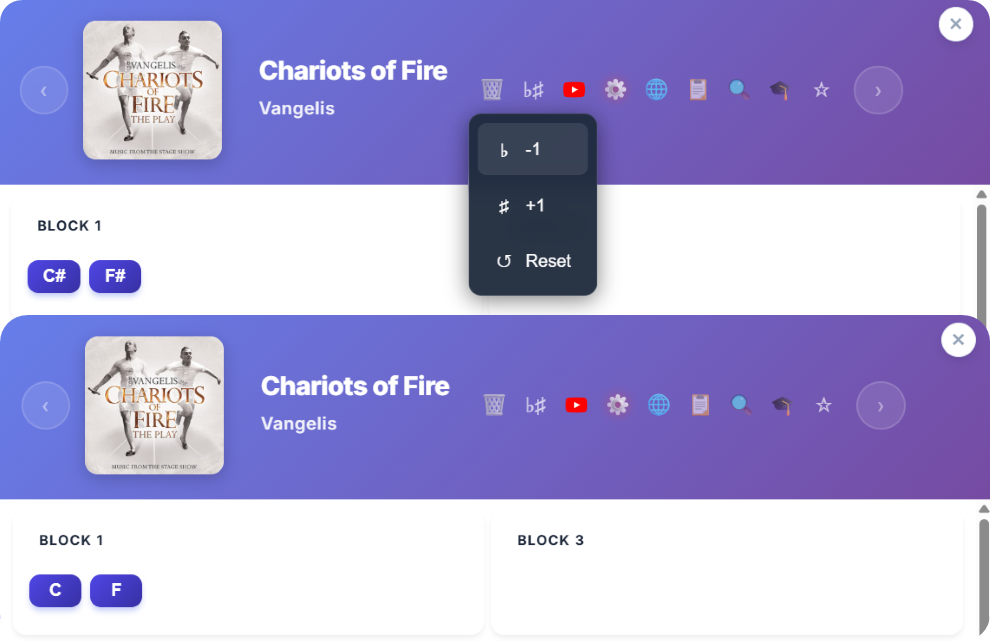This screenshot has width=990, height=641.
Task: Click the graduation cap icon in the top header
Action: [x=780, y=90]
